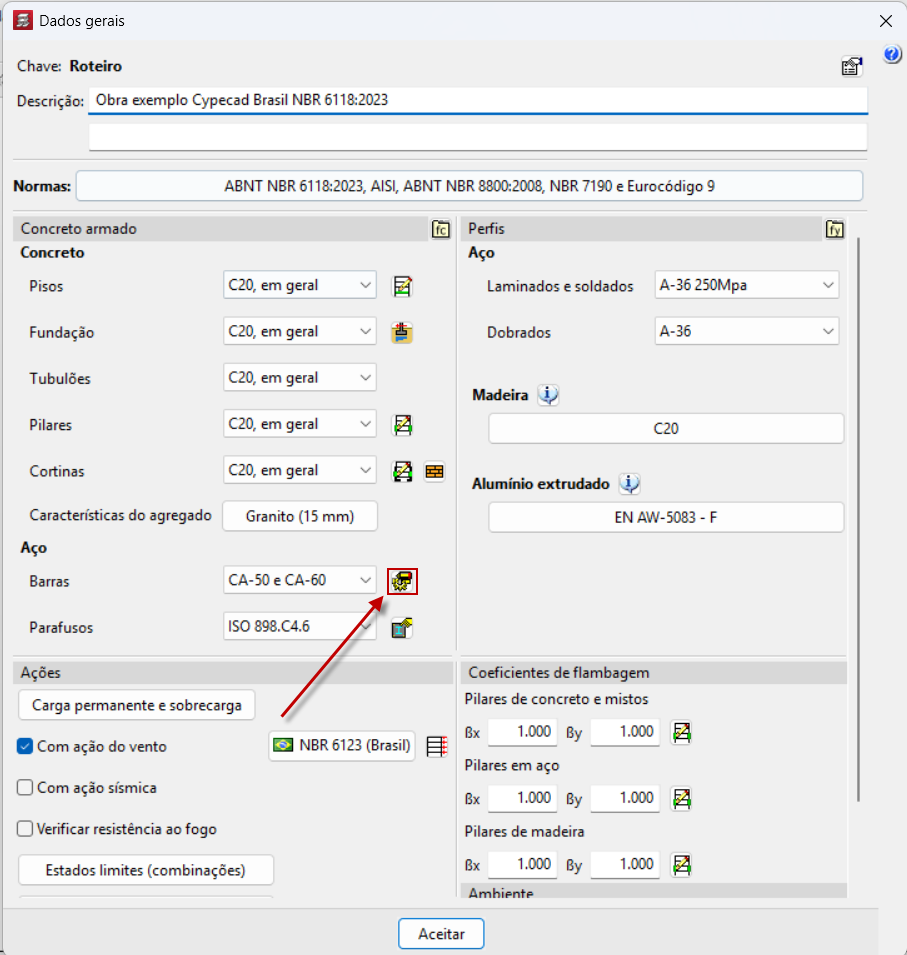Image resolution: width=907 pixels, height=955 pixels.
Task: Open the Parafusos dropdown ISO 898.C4.6
Action: pyautogui.click(x=300, y=626)
